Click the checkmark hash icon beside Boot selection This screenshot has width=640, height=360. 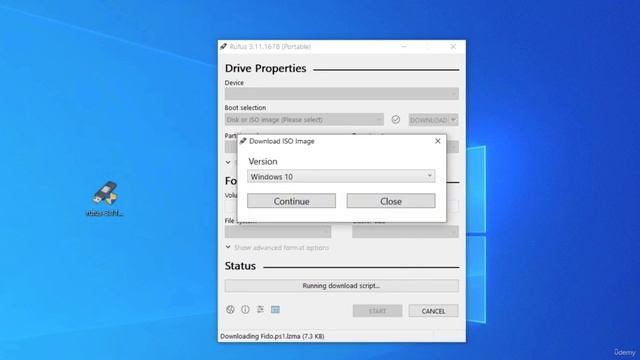coord(396,120)
